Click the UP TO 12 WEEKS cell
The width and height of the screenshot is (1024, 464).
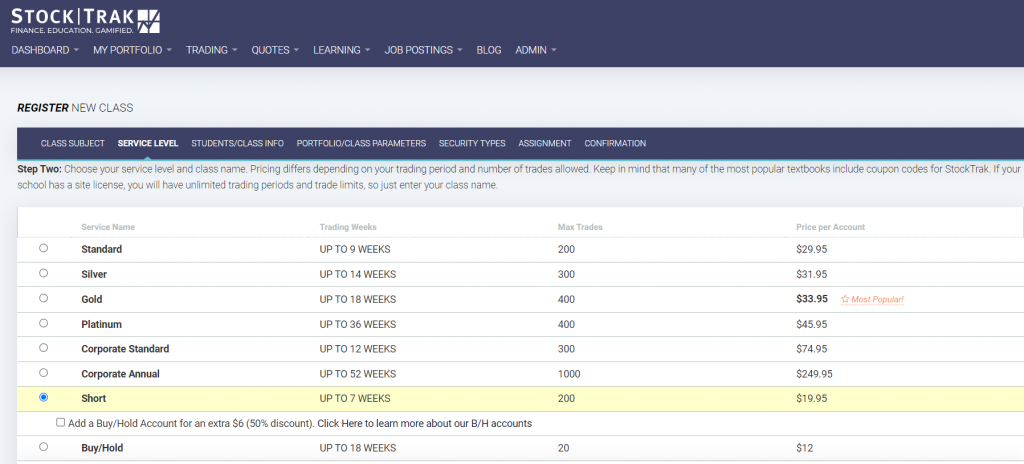(358, 349)
